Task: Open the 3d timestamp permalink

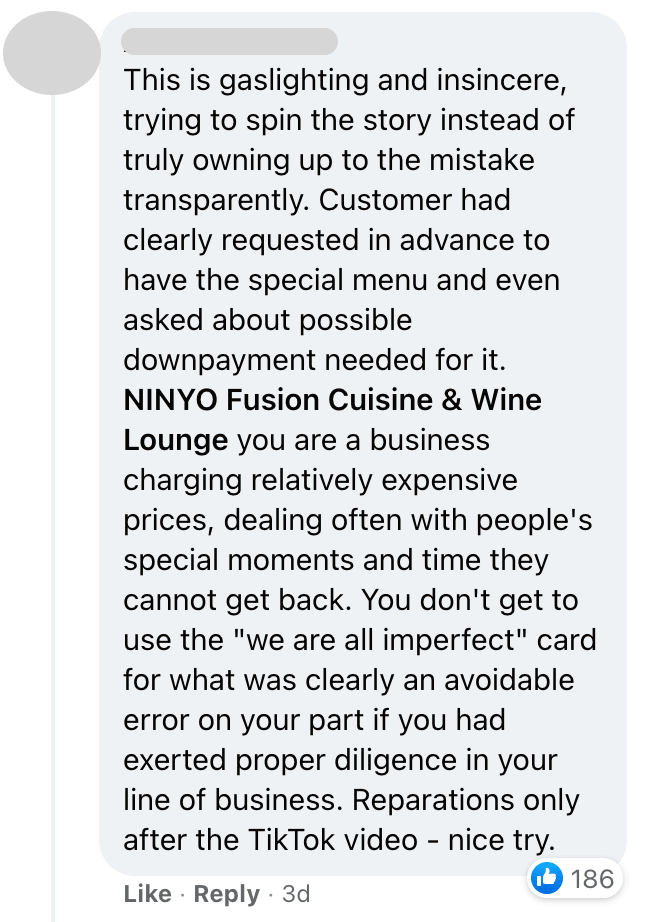Action: click(x=296, y=894)
